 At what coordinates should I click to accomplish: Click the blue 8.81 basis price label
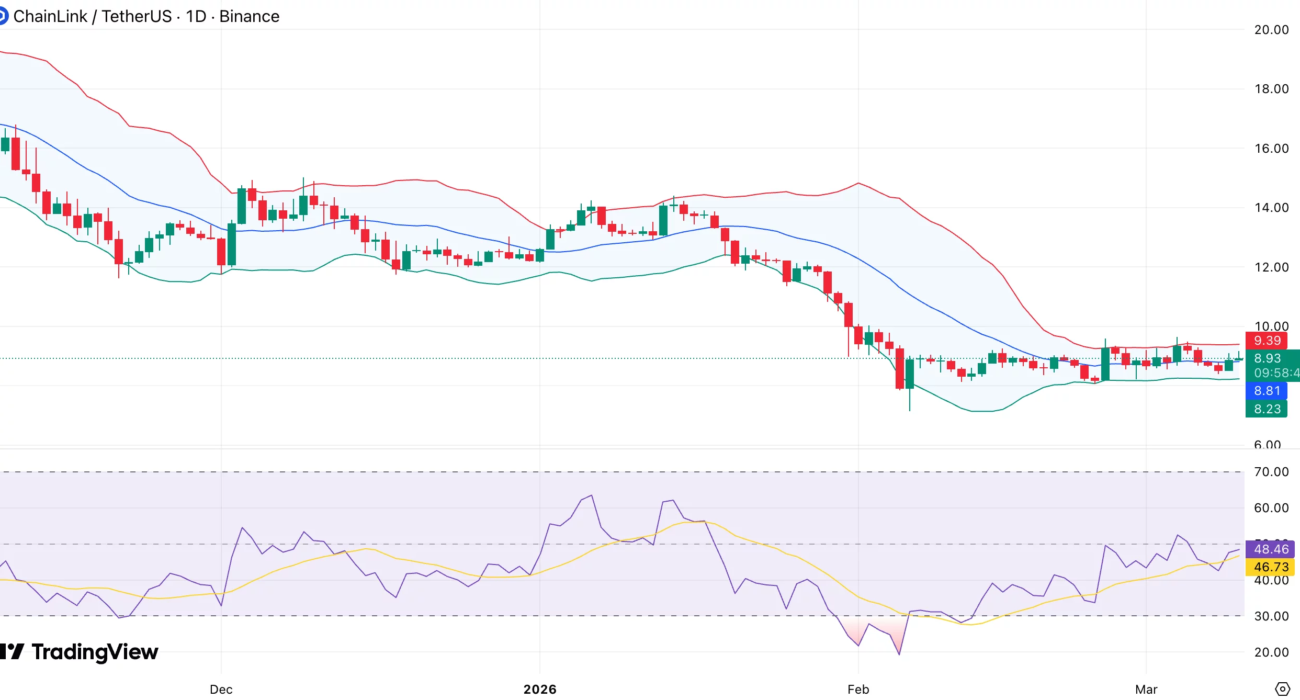pyautogui.click(x=1267, y=391)
